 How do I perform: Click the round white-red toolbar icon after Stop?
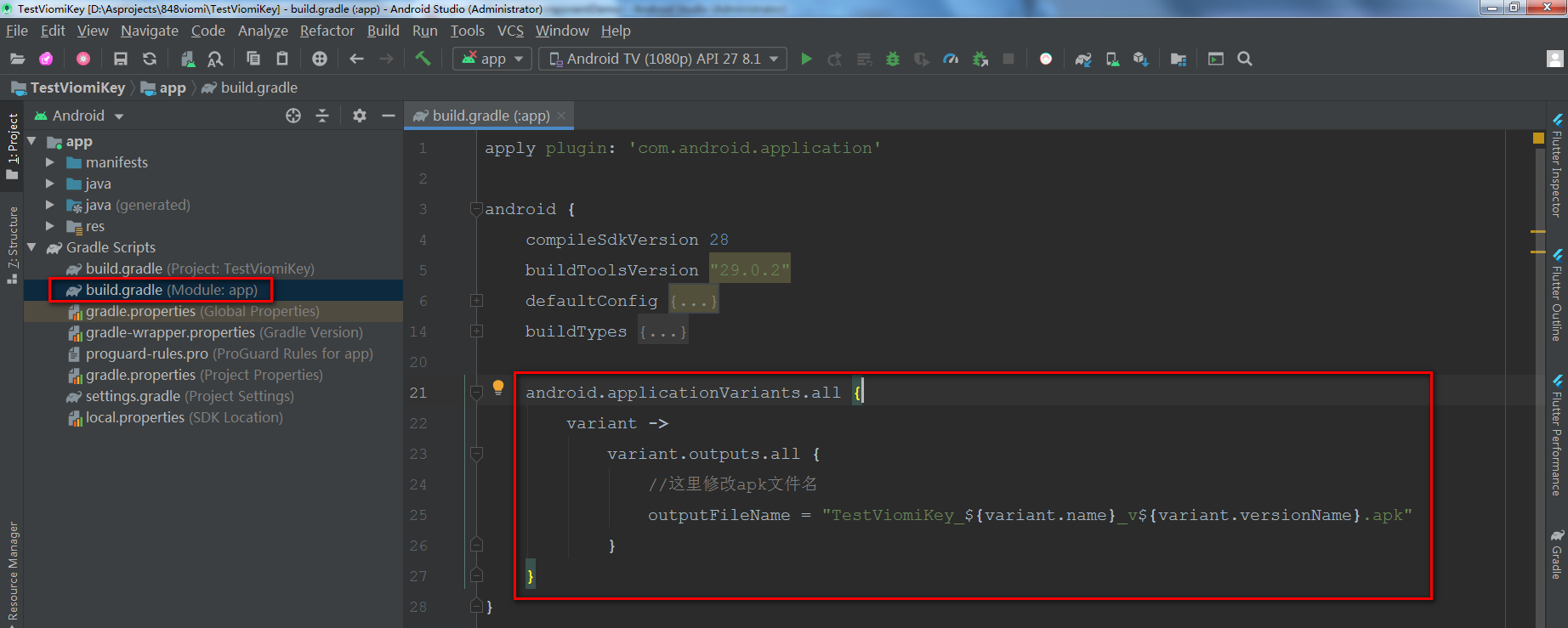pos(1046,59)
